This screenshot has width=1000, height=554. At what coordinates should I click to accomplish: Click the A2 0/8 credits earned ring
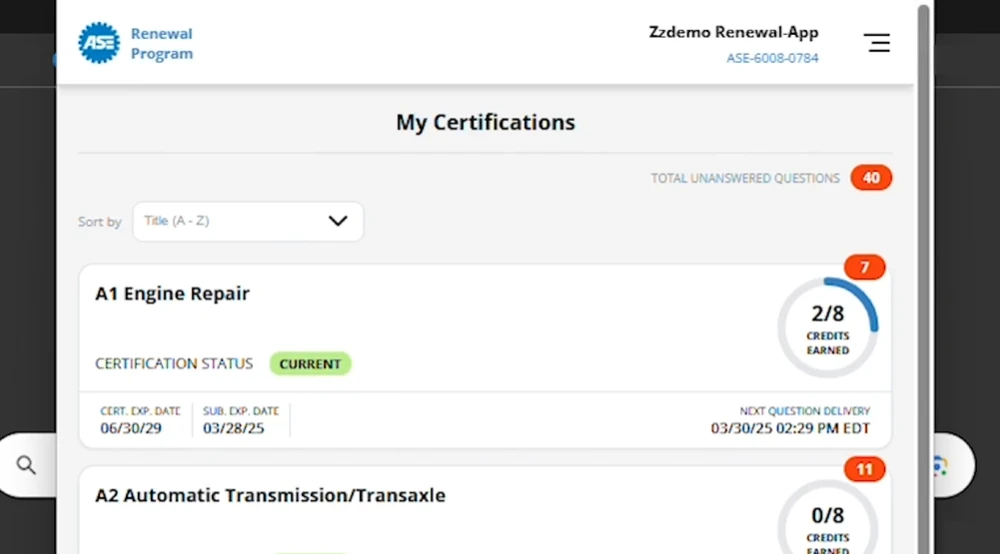(x=827, y=517)
